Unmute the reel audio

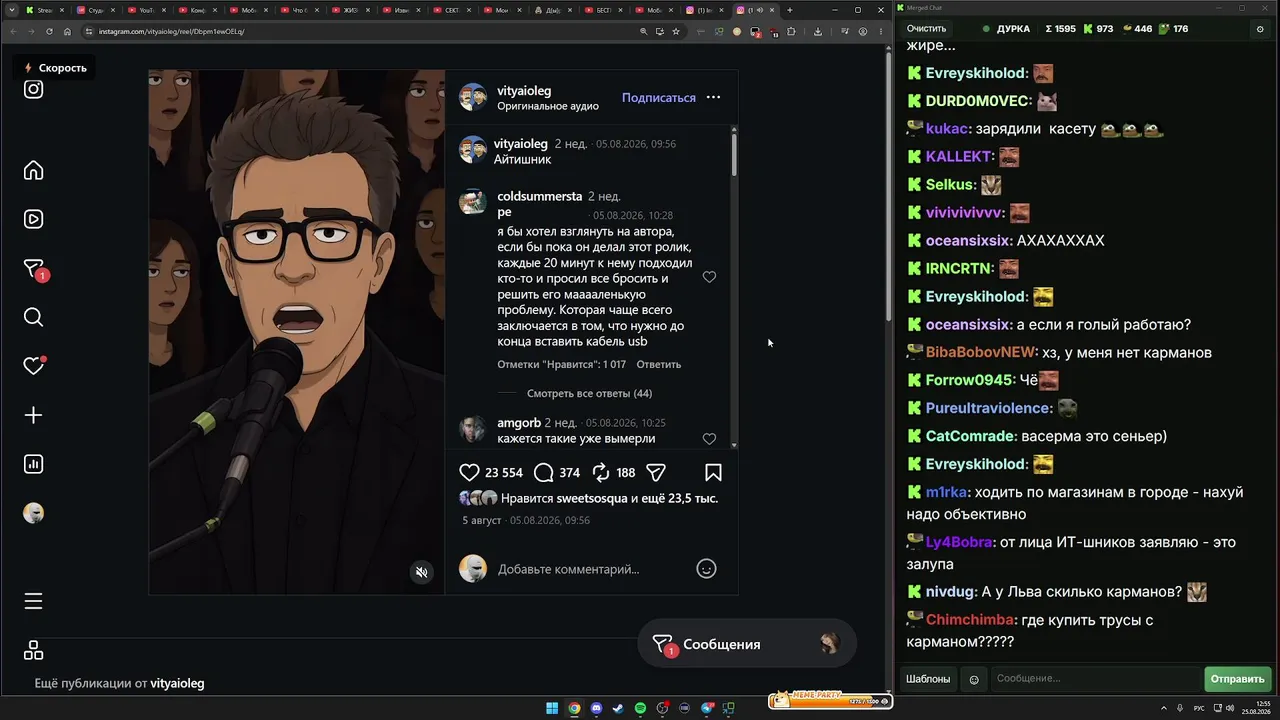(x=422, y=572)
